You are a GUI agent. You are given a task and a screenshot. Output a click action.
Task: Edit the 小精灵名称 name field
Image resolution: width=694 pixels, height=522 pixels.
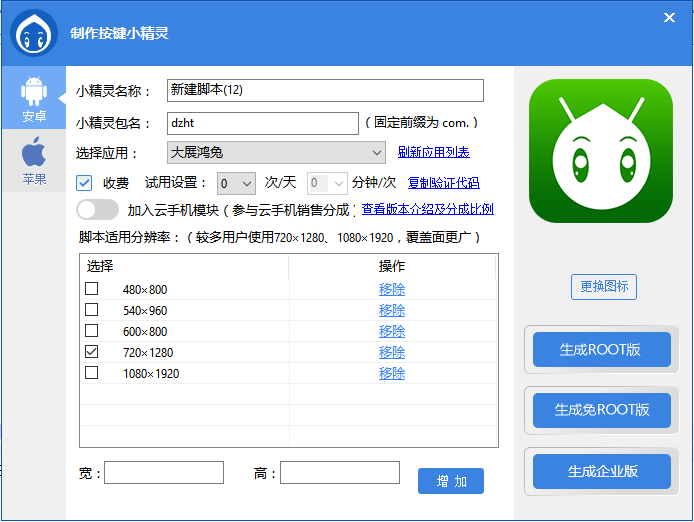[x=325, y=90]
